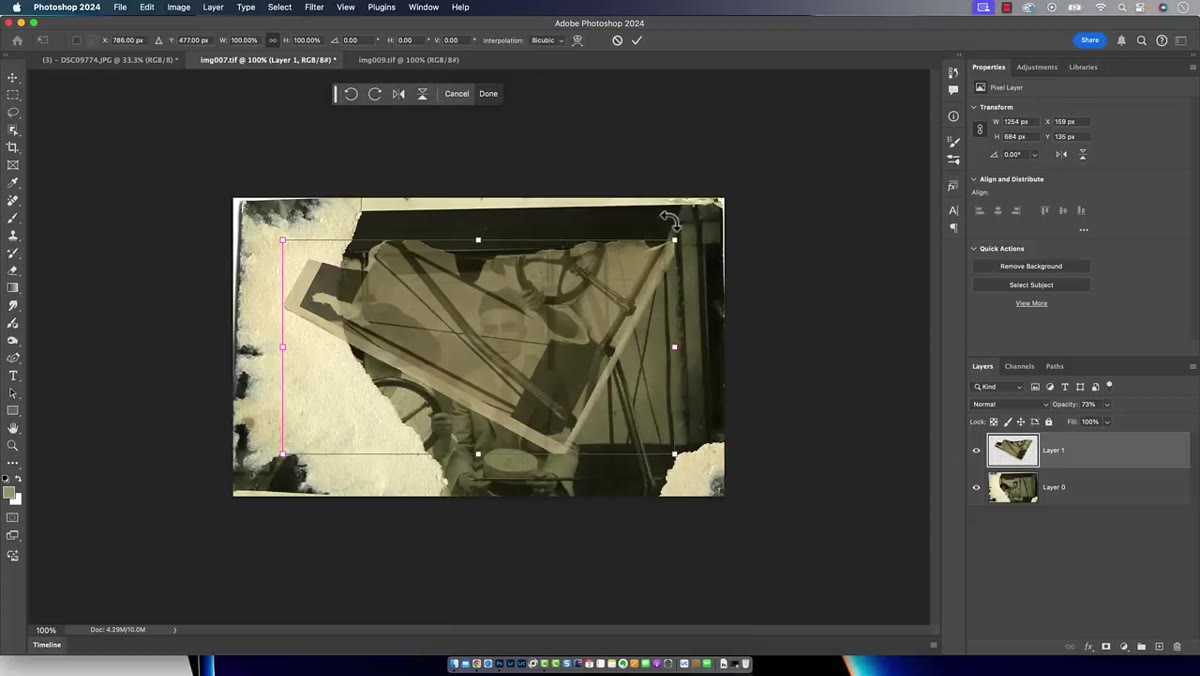This screenshot has height=676, width=1200.
Task: Open layer Kind filter dropdown
Action: pyautogui.click(x=998, y=387)
